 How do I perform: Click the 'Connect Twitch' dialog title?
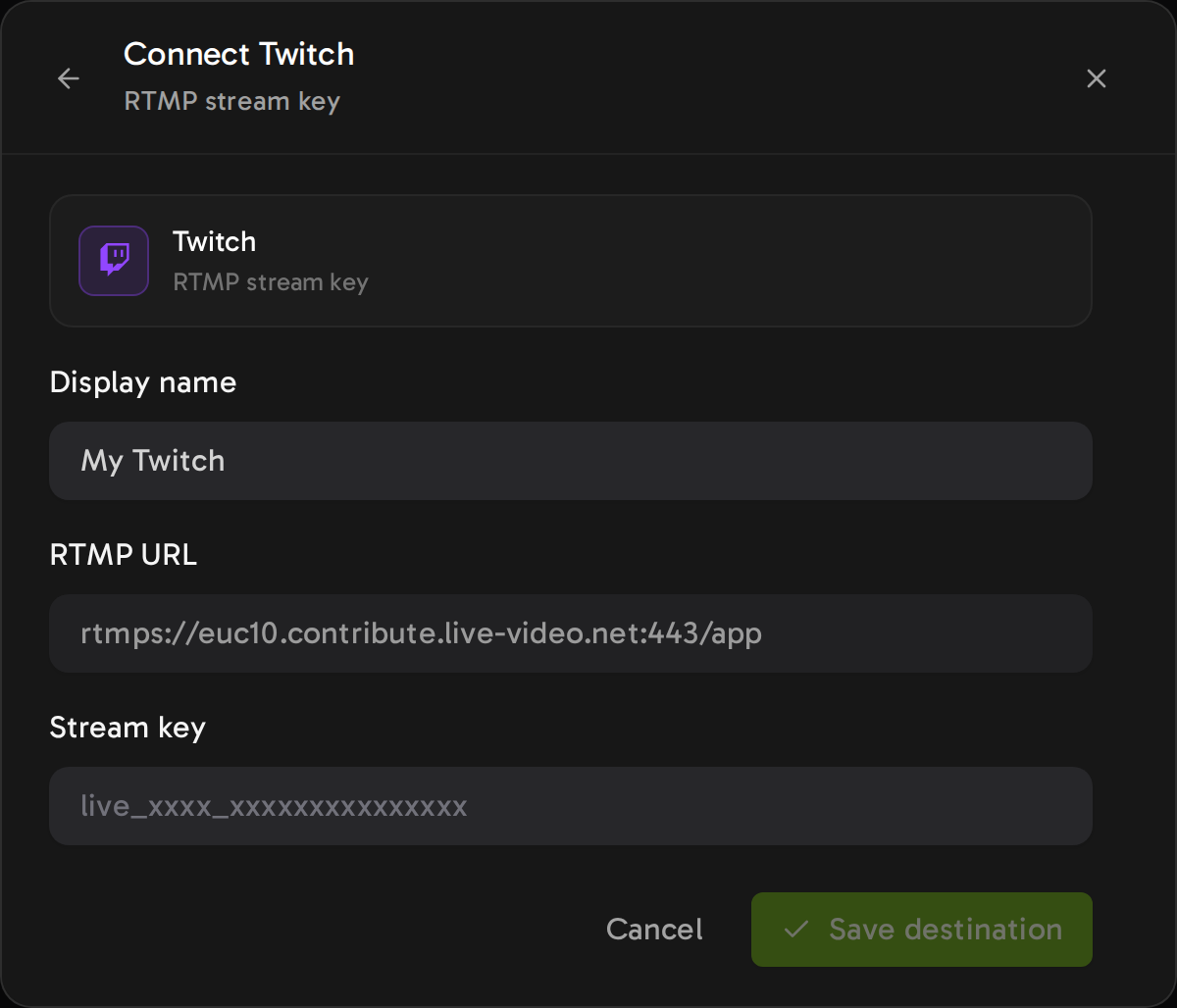238,54
